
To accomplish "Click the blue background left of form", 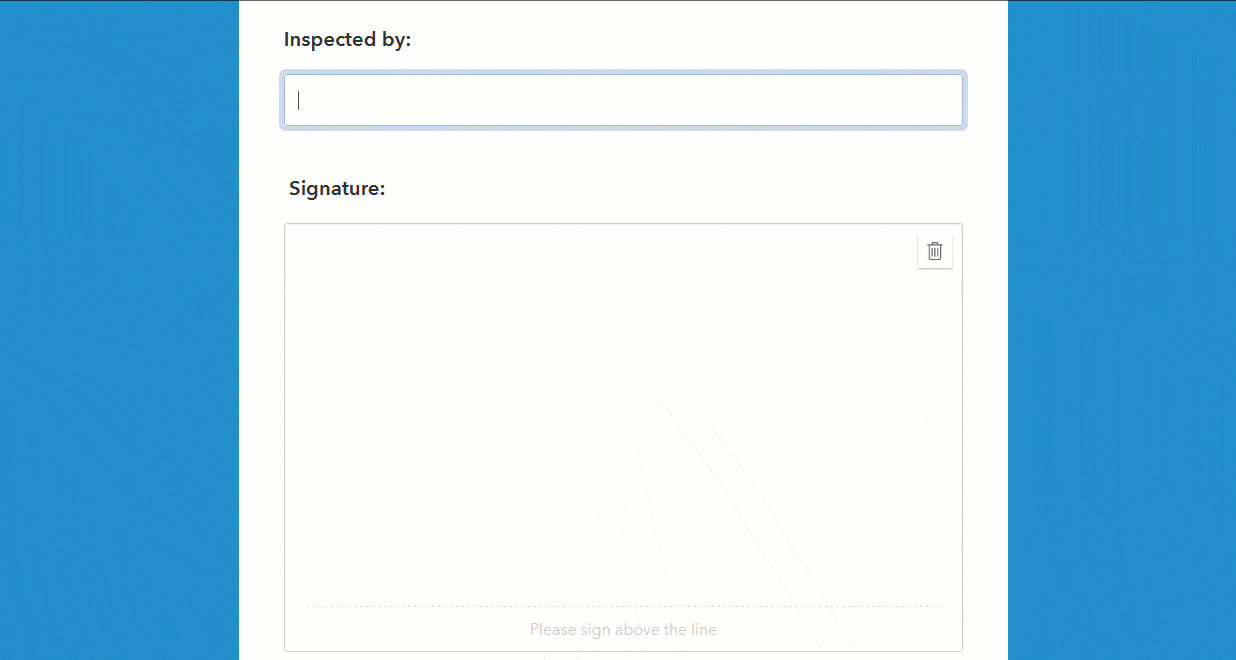I will 120,330.
